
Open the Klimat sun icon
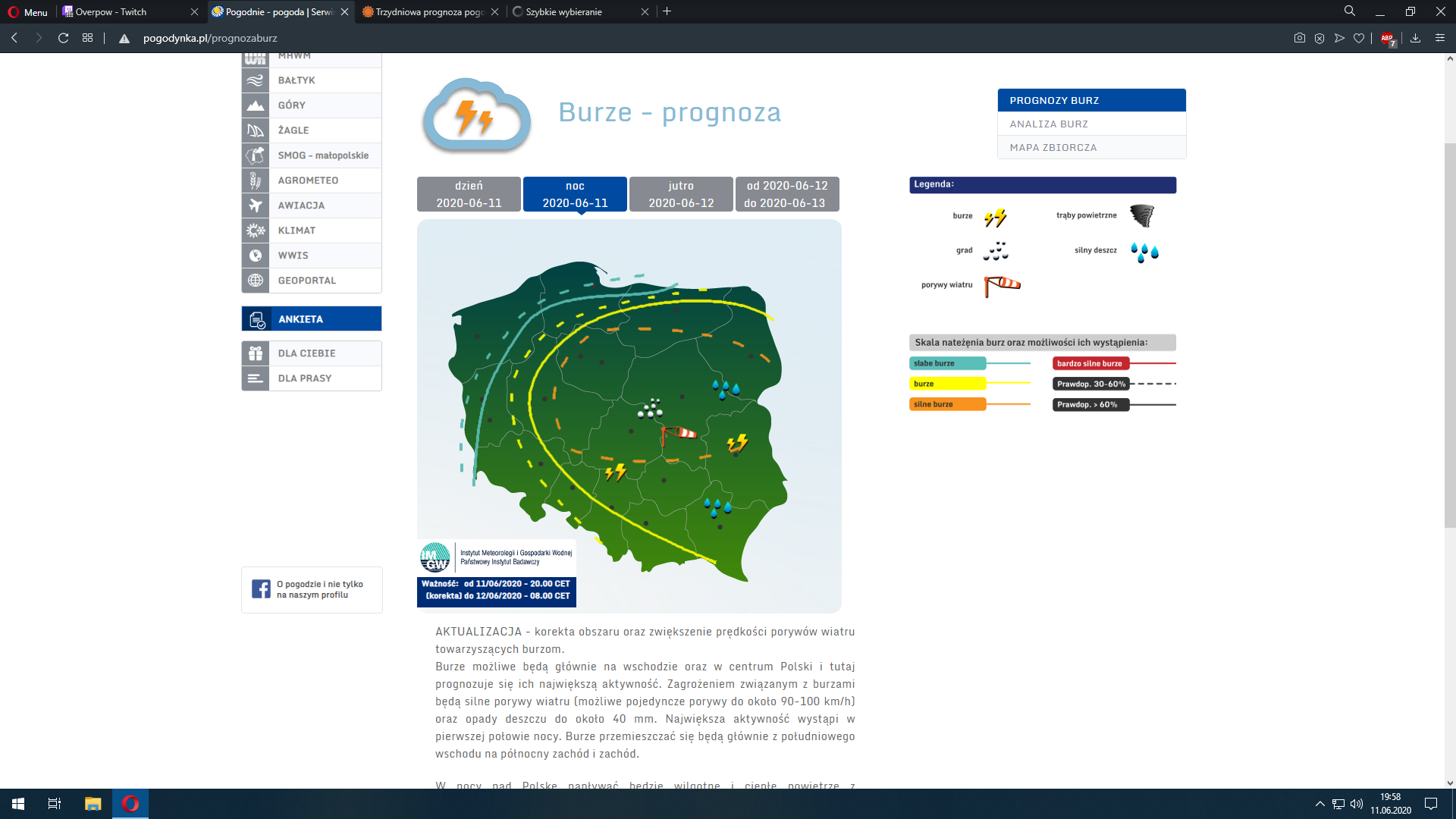coord(256,231)
